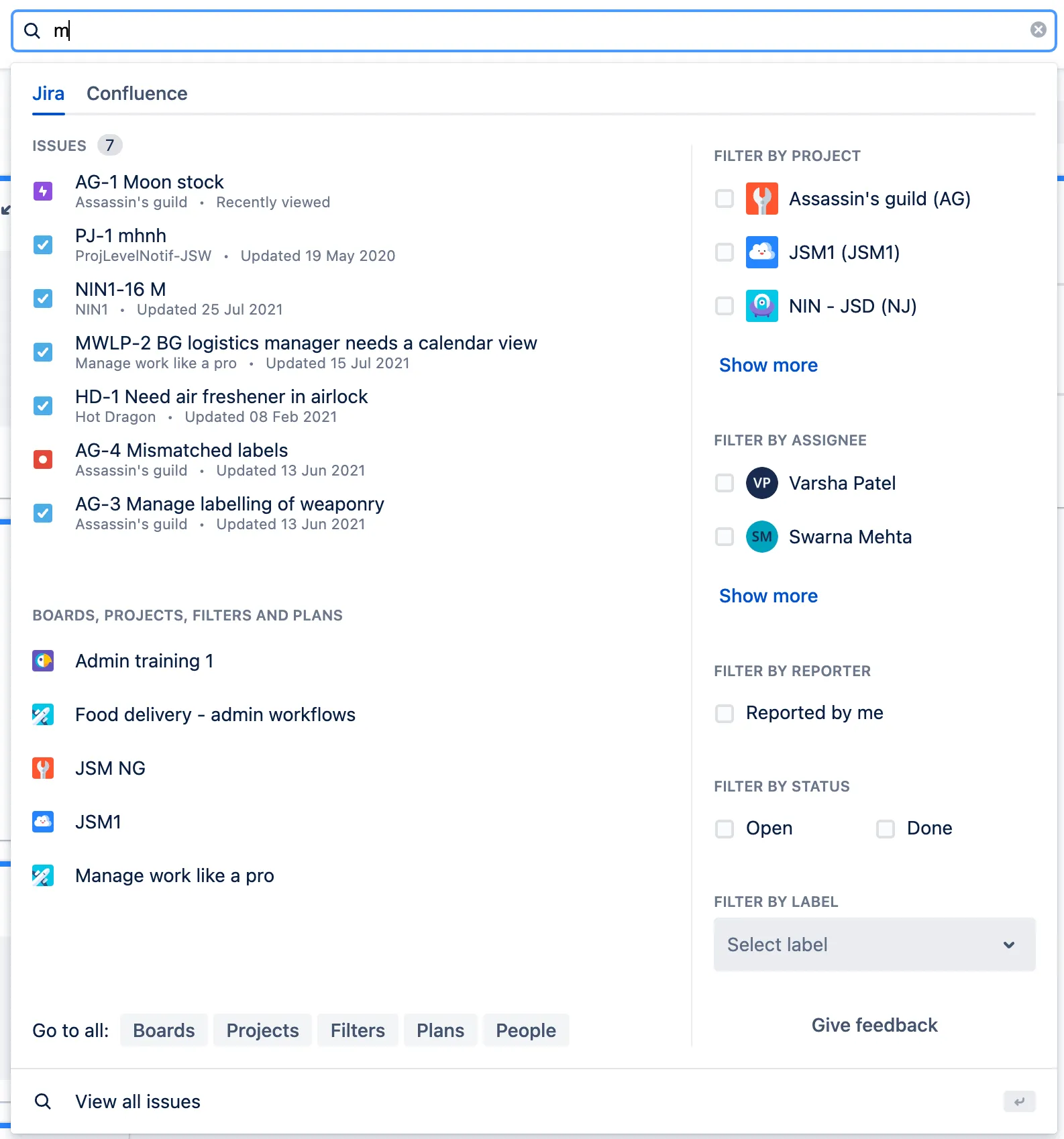
Task: Check the Done status filter
Action: click(886, 828)
